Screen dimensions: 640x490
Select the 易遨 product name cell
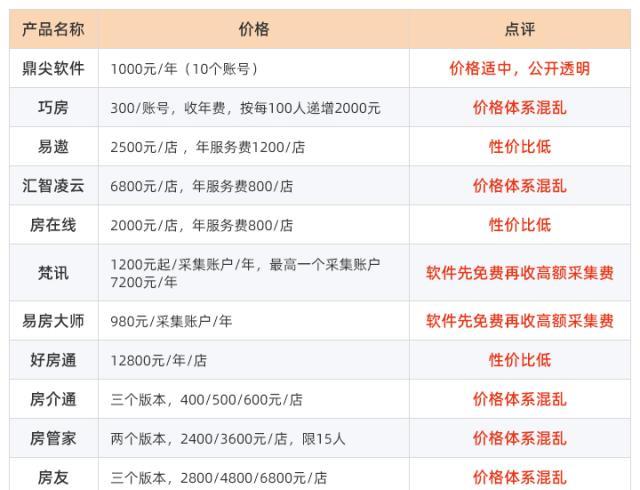53,147
